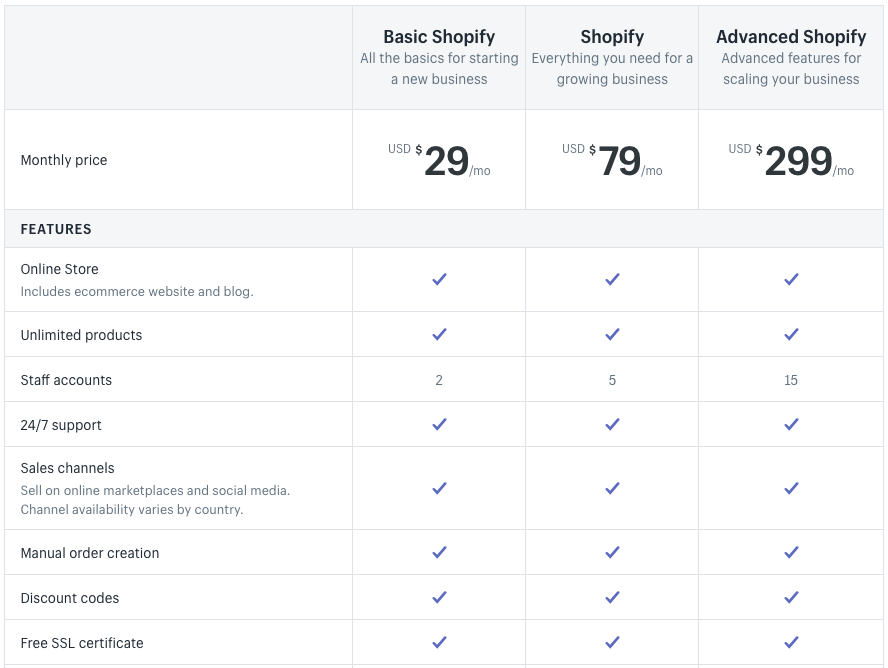Image resolution: width=888 pixels, height=668 pixels.
Task: Click the "24/7 support" feature label
Action: click(x=61, y=425)
